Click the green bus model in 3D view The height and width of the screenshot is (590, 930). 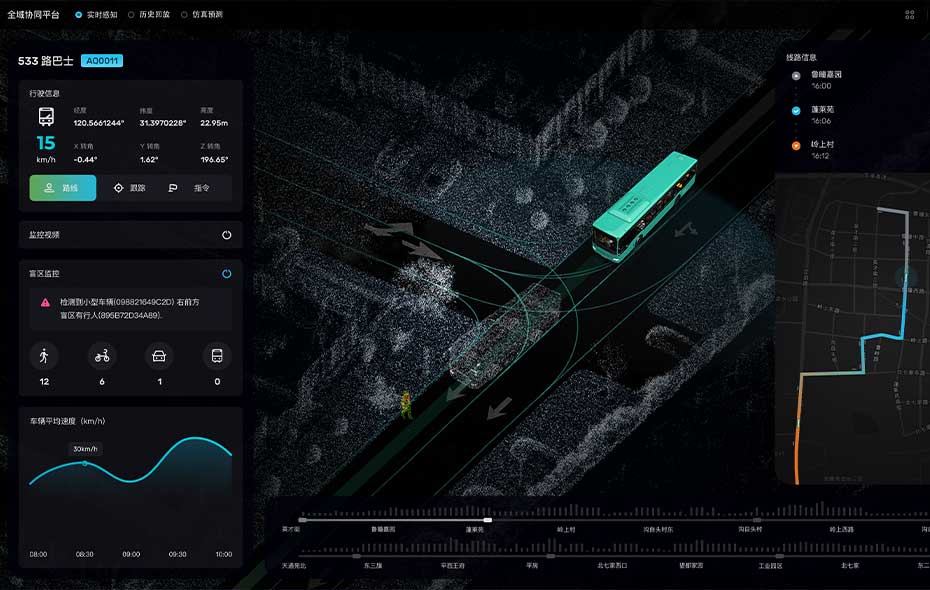click(642, 204)
